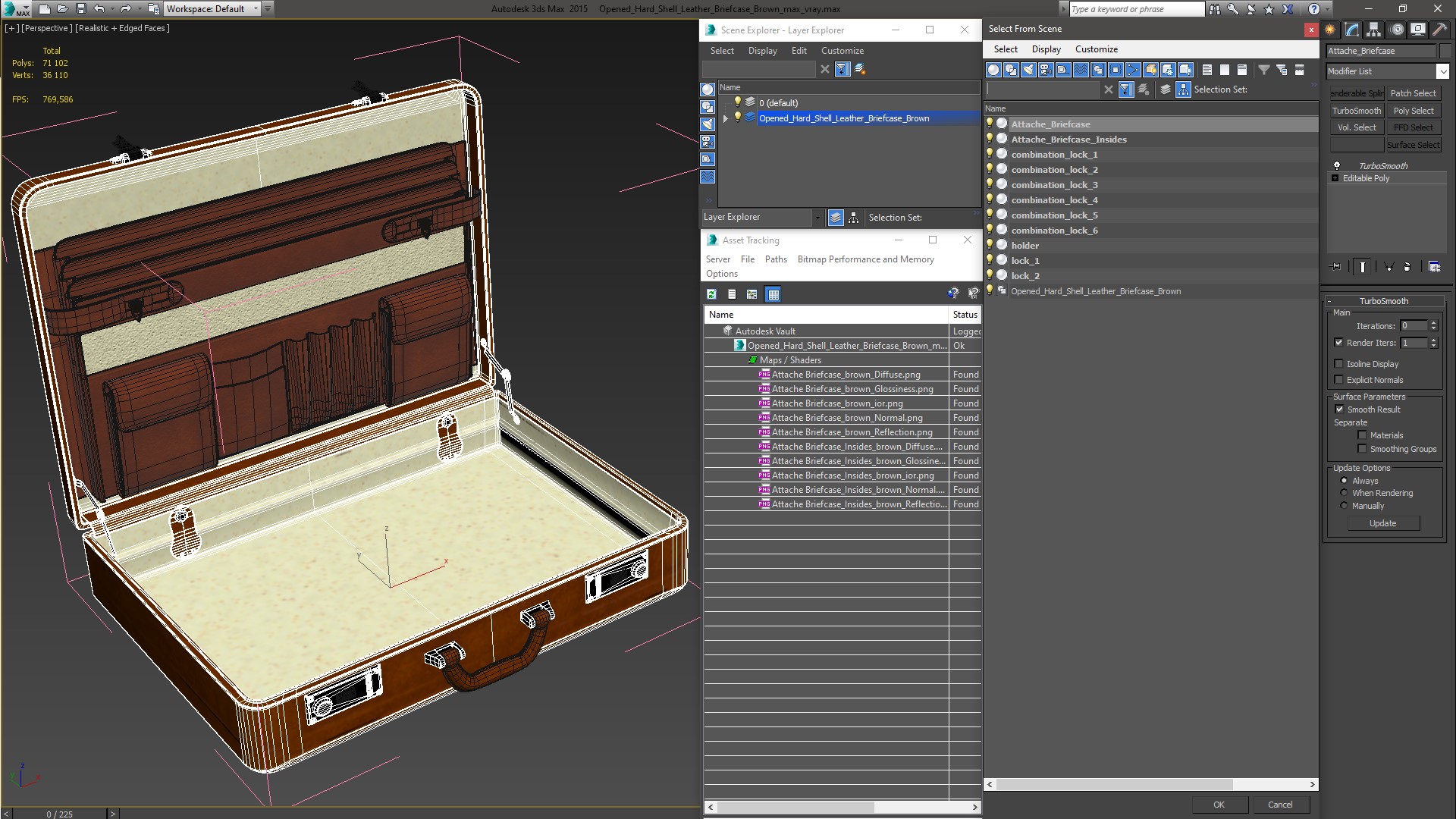Increase Iterations spinner value
Screen dimensions: 1456x819
click(1433, 323)
